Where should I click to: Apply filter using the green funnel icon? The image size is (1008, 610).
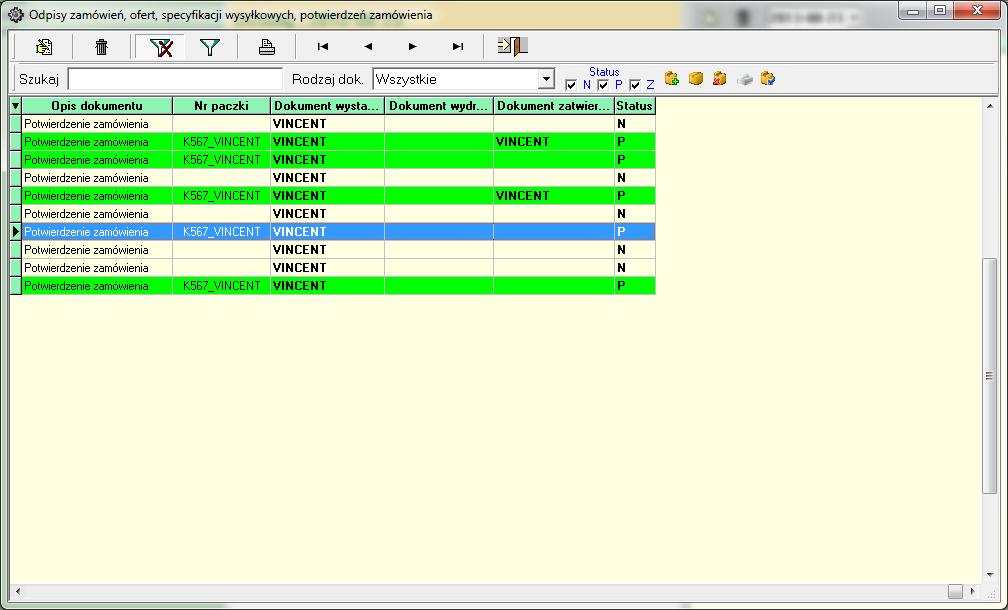point(210,46)
